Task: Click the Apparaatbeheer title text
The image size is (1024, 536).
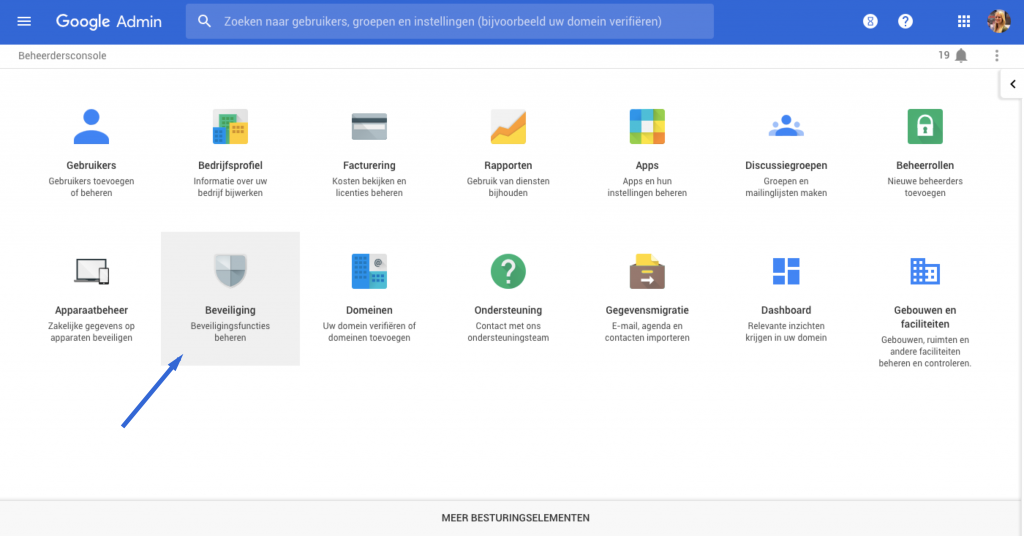Action: (91, 311)
